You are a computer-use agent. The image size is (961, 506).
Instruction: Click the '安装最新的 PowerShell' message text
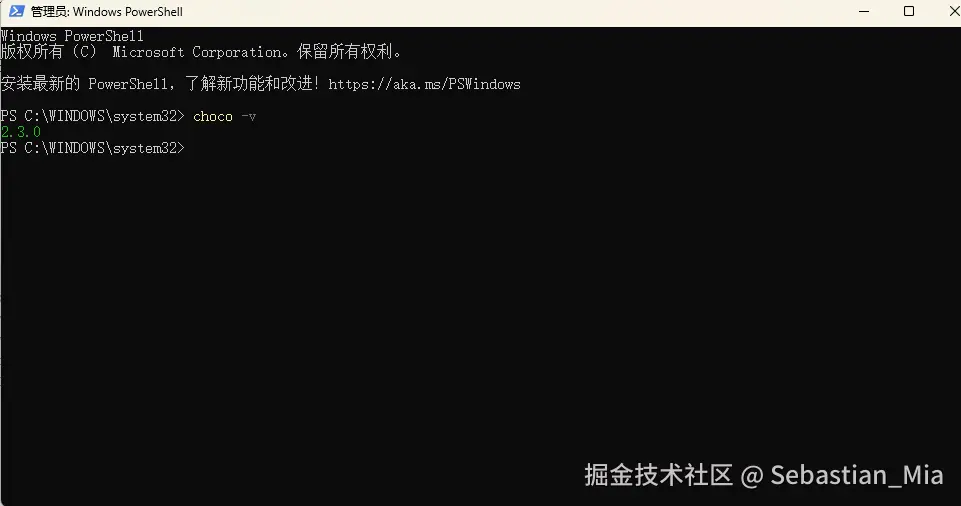point(83,84)
